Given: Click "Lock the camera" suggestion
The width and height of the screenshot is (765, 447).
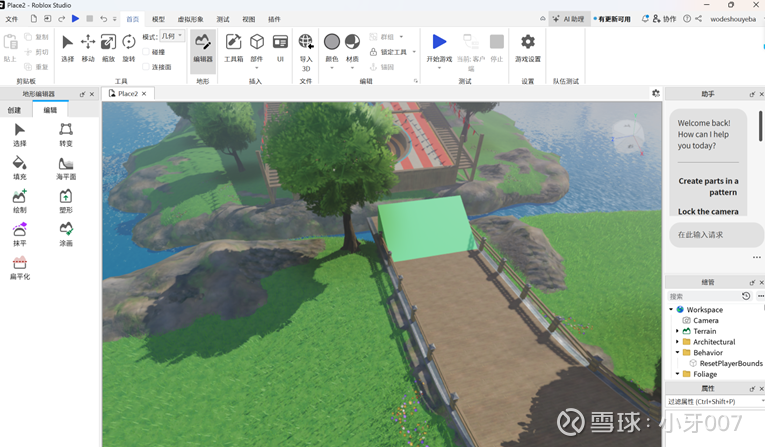Looking at the screenshot, I should coord(708,211).
